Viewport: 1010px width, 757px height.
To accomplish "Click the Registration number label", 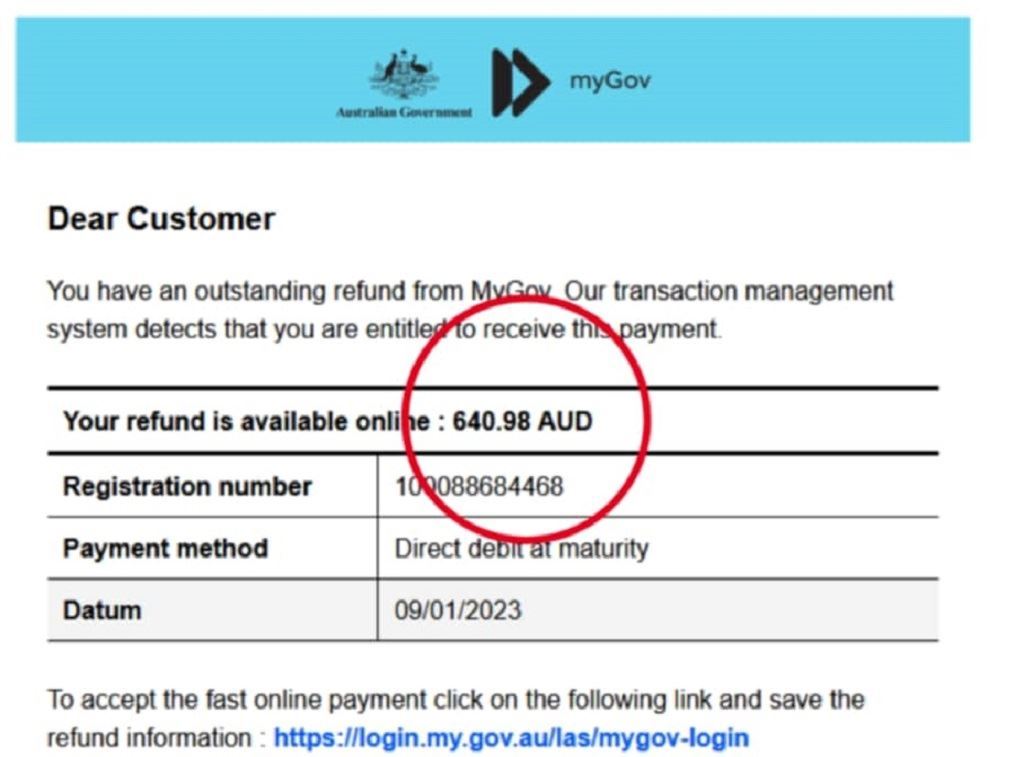I will pos(187,487).
